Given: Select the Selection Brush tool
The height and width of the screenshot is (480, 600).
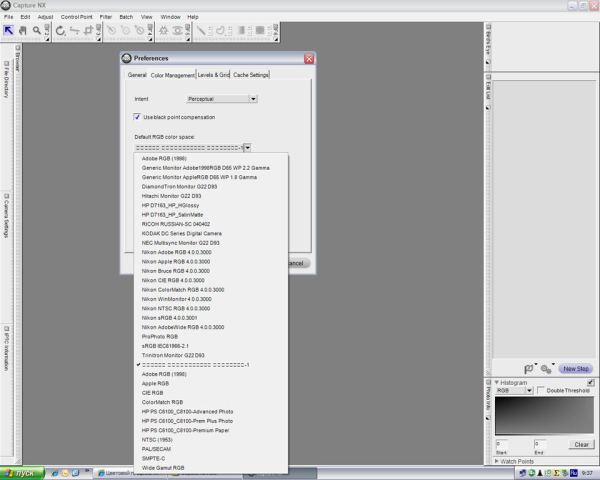Looking at the screenshot, I should click(x=201, y=31).
